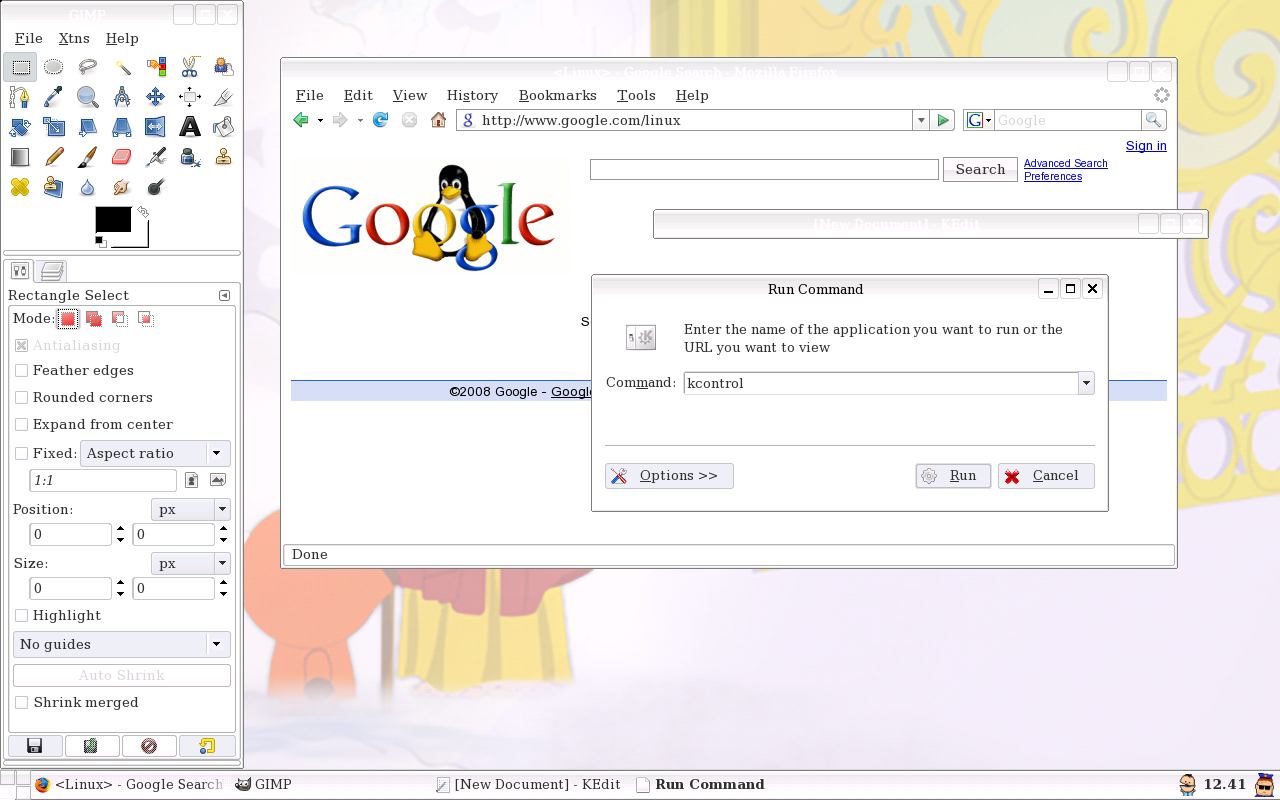Open Firefox Bookmarks menu
This screenshot has width=1280, height=800.
pyautogui.click(x=557, y=95)
